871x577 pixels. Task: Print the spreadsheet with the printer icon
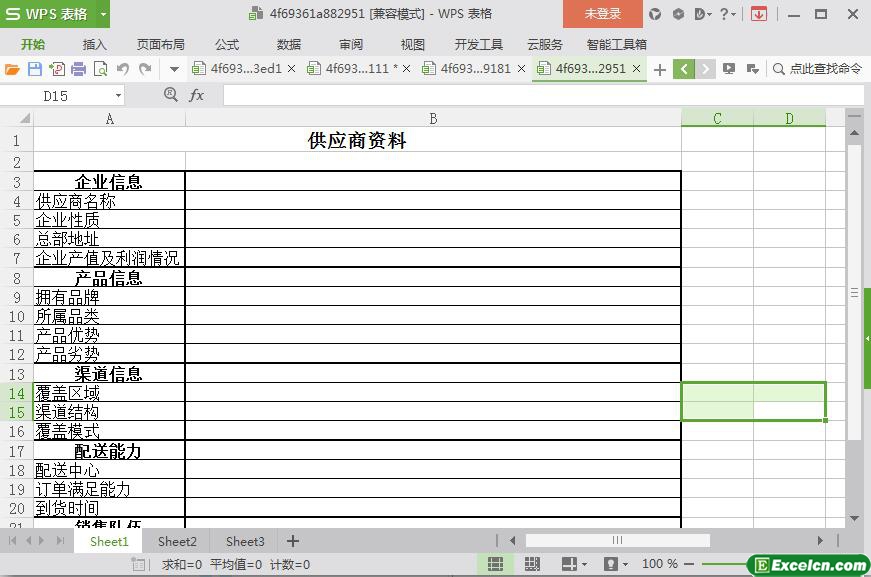[79, 69]
